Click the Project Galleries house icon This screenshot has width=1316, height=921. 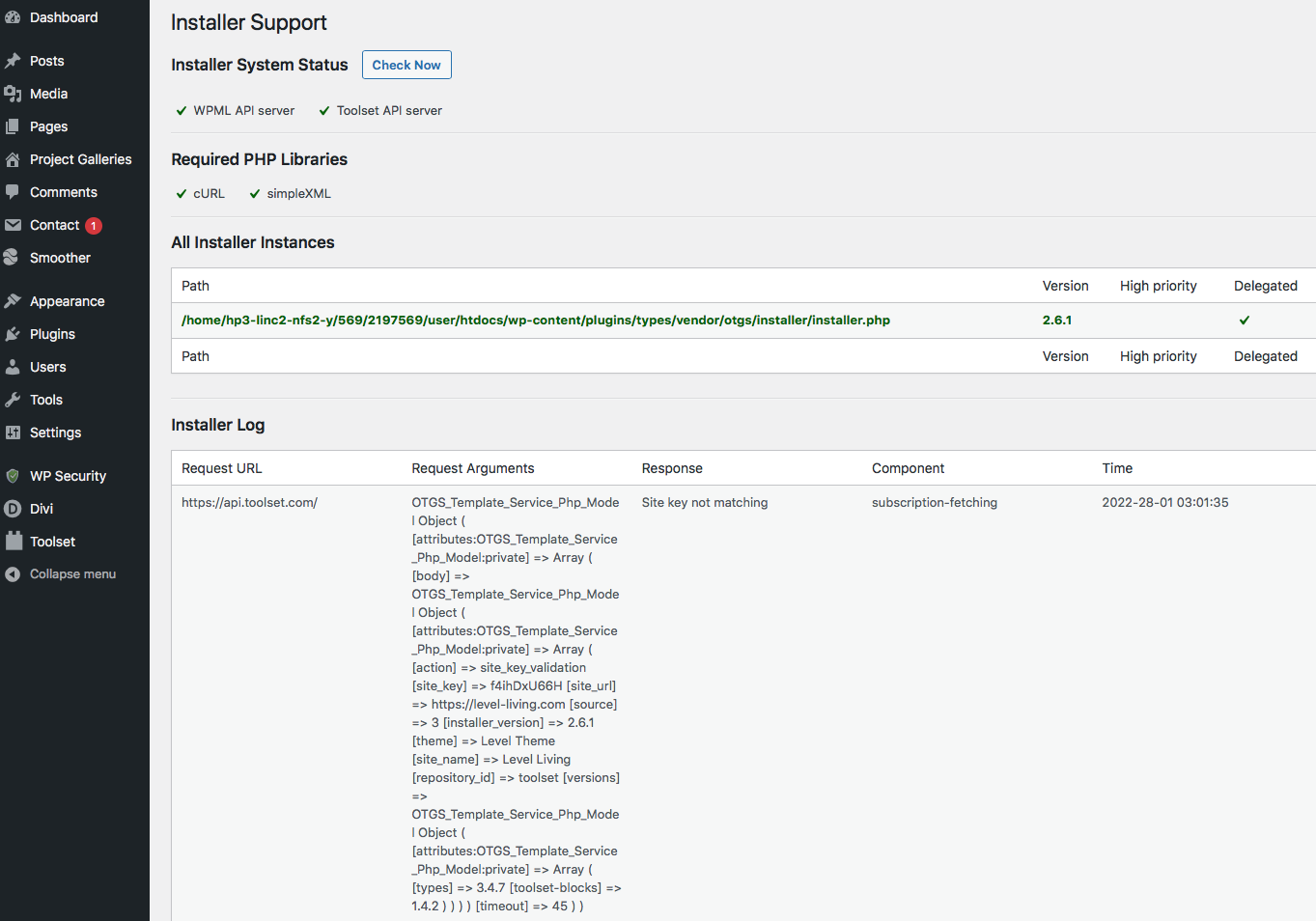coord(13,159)
